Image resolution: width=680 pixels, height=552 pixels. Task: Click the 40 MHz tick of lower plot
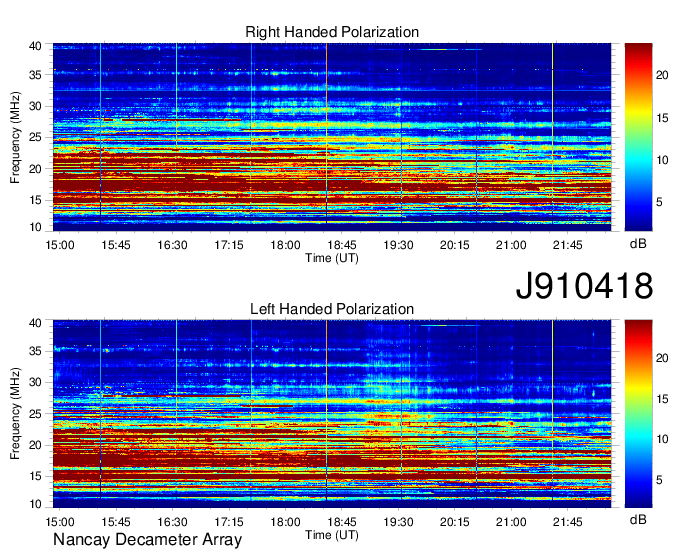[36, 323]
